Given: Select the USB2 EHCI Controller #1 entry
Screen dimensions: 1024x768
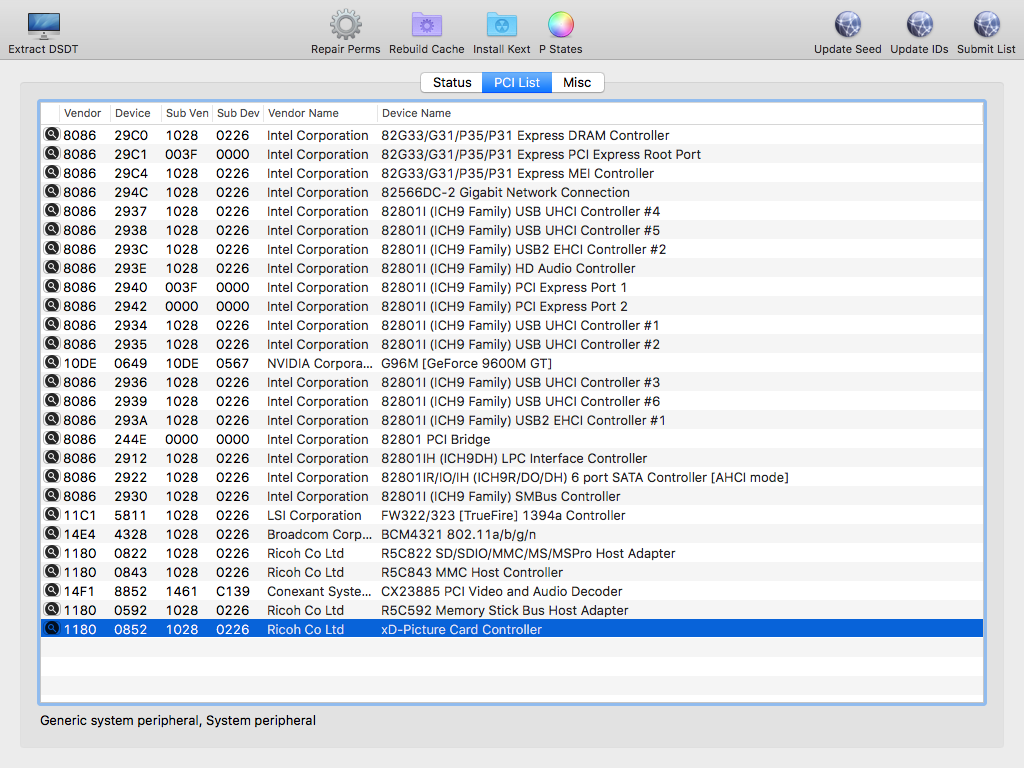Looking at the screenshot, I should coord(512,420).
